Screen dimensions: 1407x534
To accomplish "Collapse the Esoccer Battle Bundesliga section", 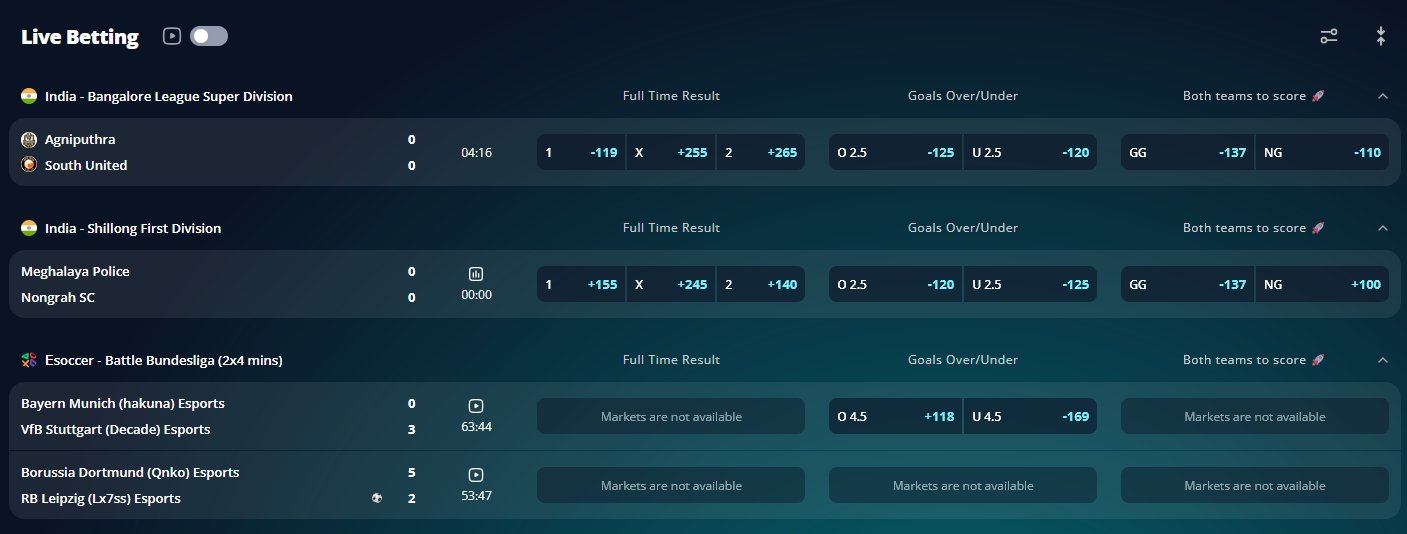I will point(1382,360).
